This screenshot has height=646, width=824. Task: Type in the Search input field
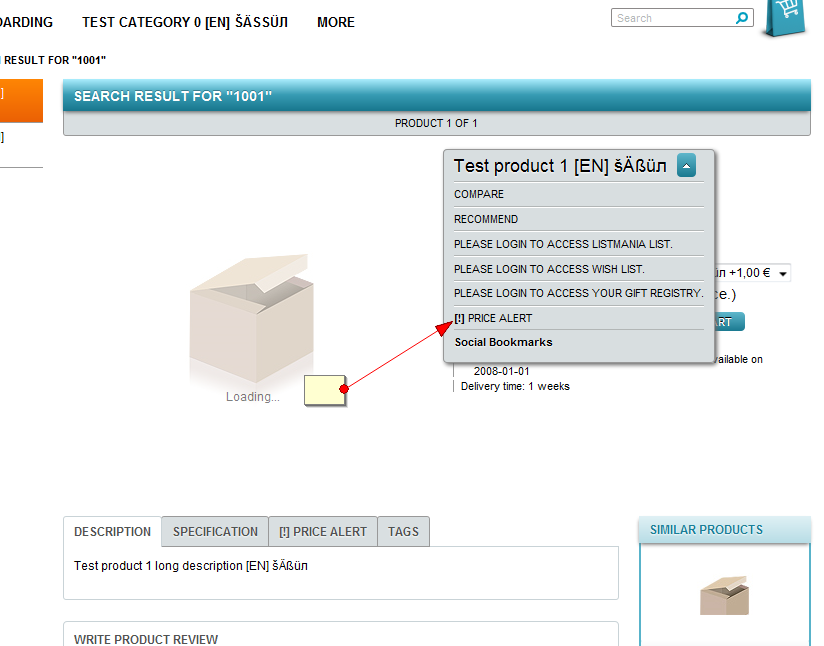coord(672,18)
